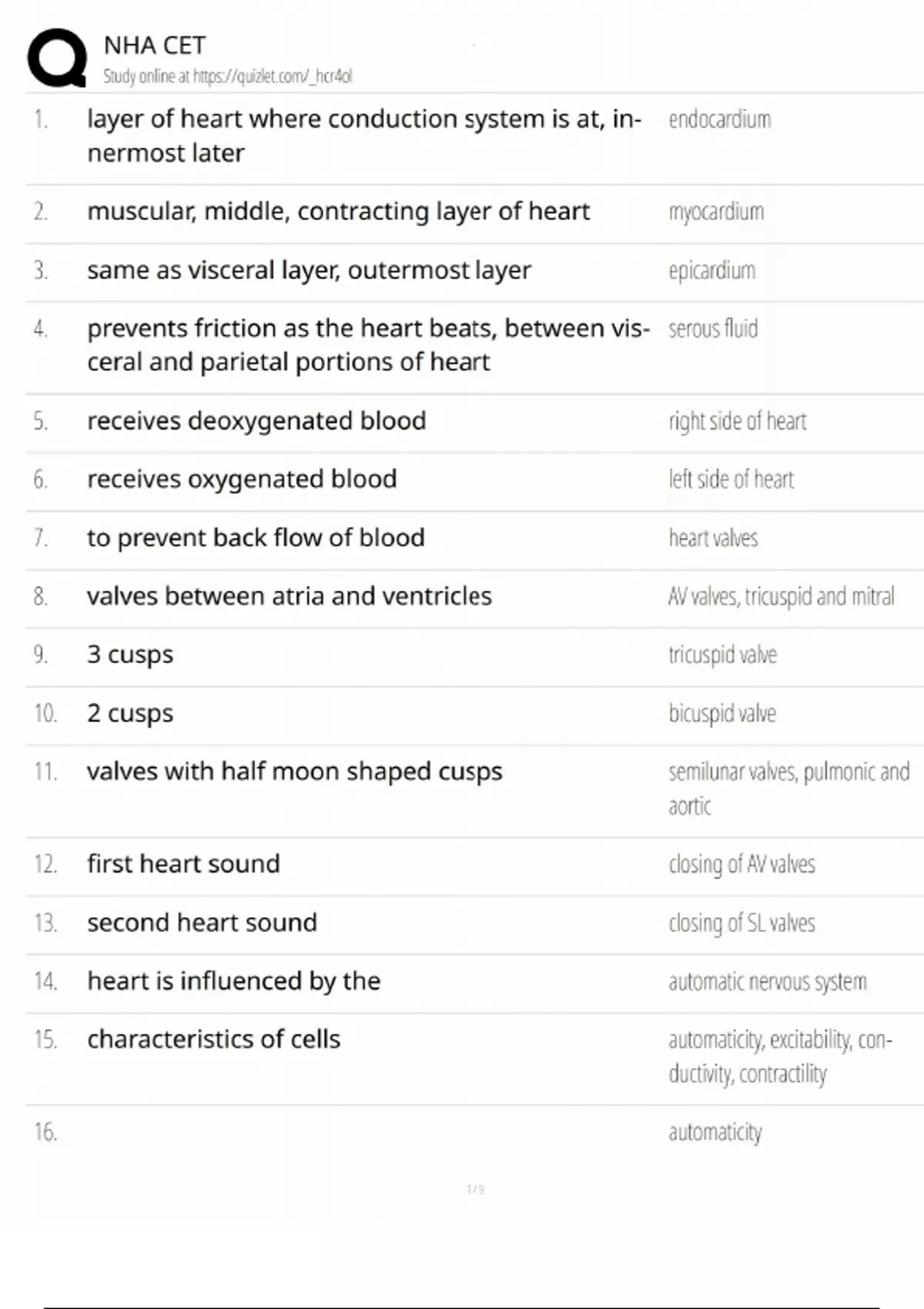Click the 'left side of heart' answer
This screenshot has width=924, height=1309.
[731, 479]
